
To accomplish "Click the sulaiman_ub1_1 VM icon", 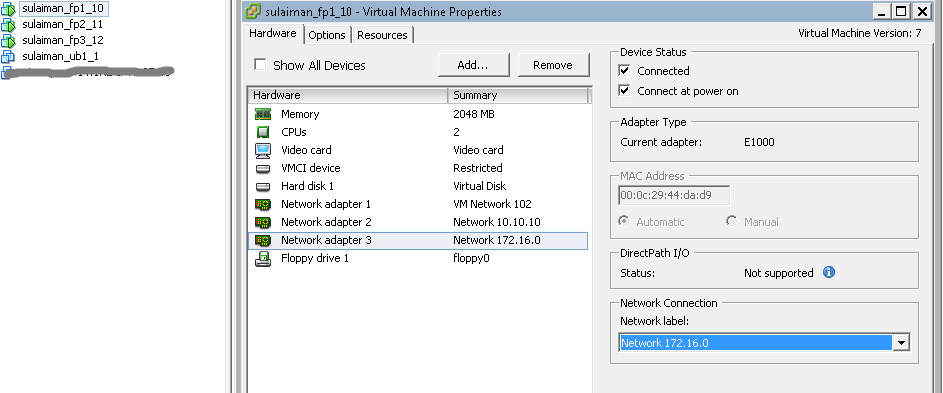I will click(x=8, y=57).
